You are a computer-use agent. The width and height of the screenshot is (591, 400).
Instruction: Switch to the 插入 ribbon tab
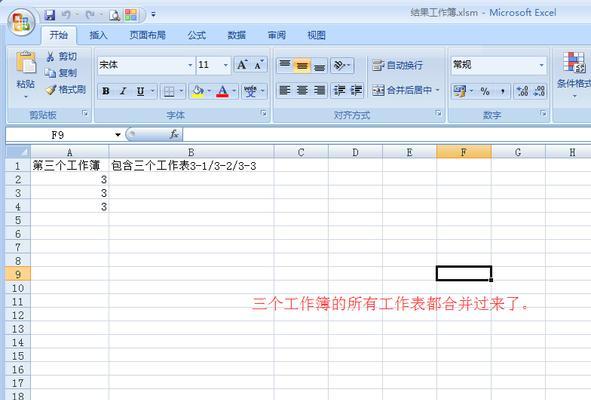[98, 35]
